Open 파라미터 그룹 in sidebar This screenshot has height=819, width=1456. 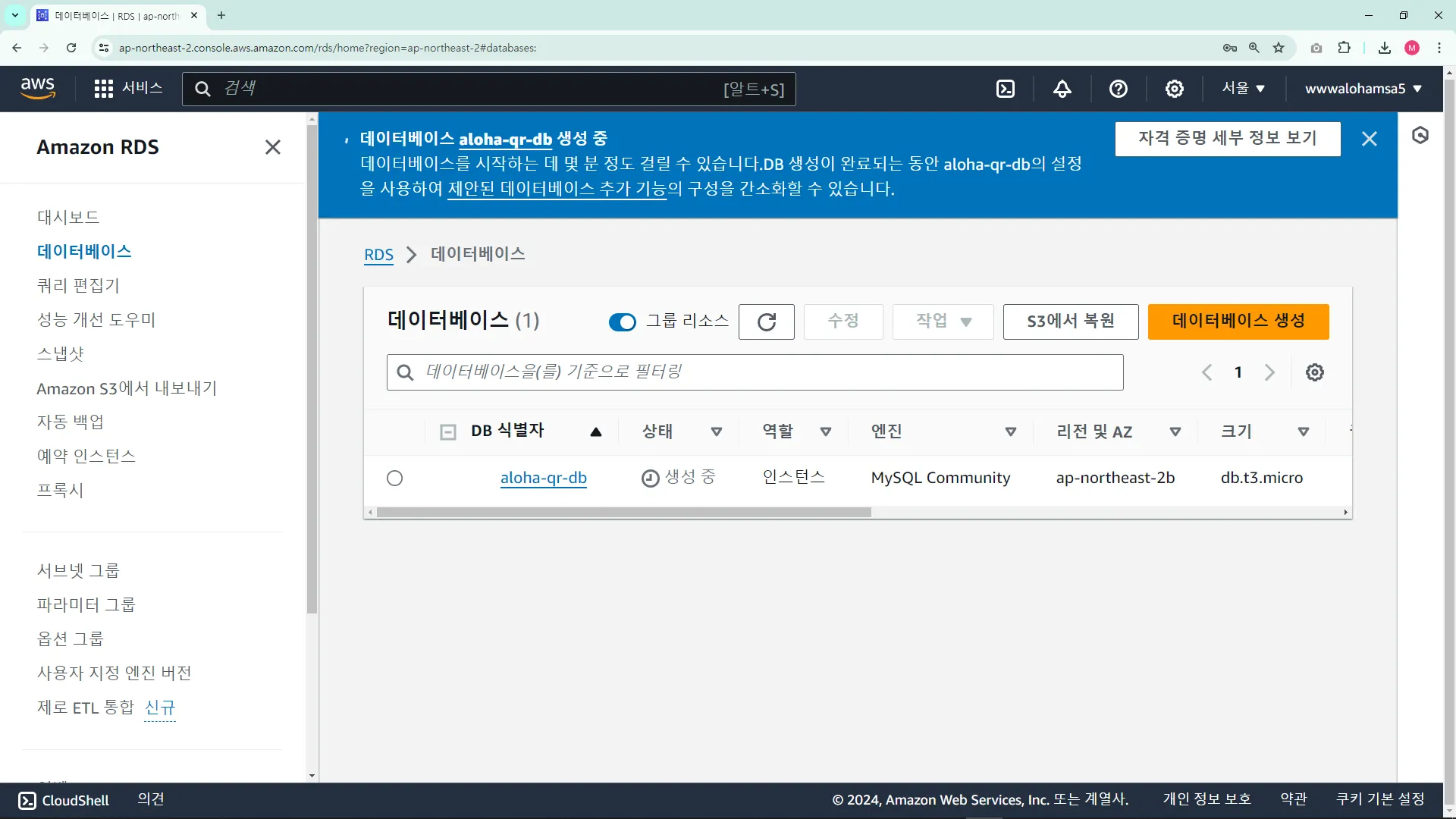86,605
